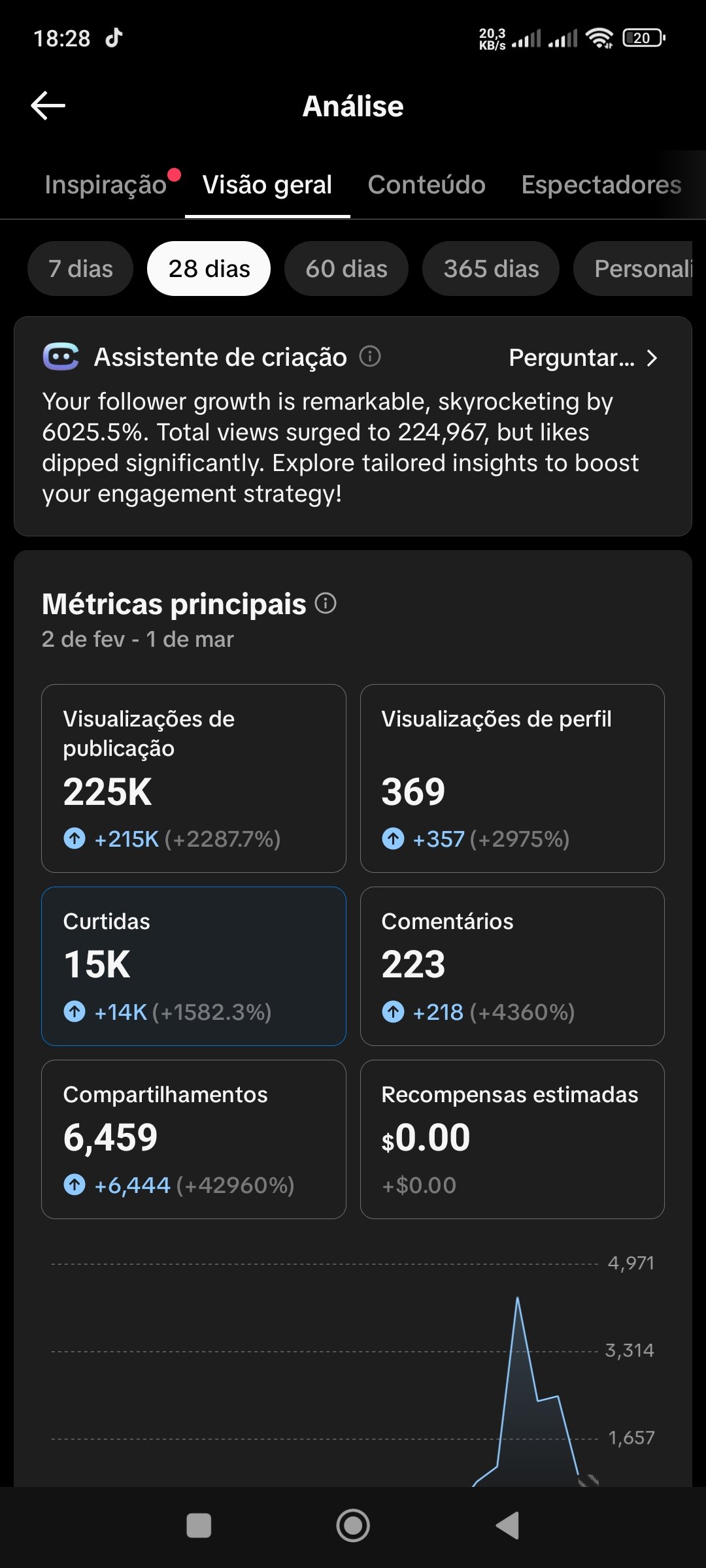Tap the TikTok status bar icon
The width and height of the screenshot is (706, 1568).
click(x=114, y=38)
